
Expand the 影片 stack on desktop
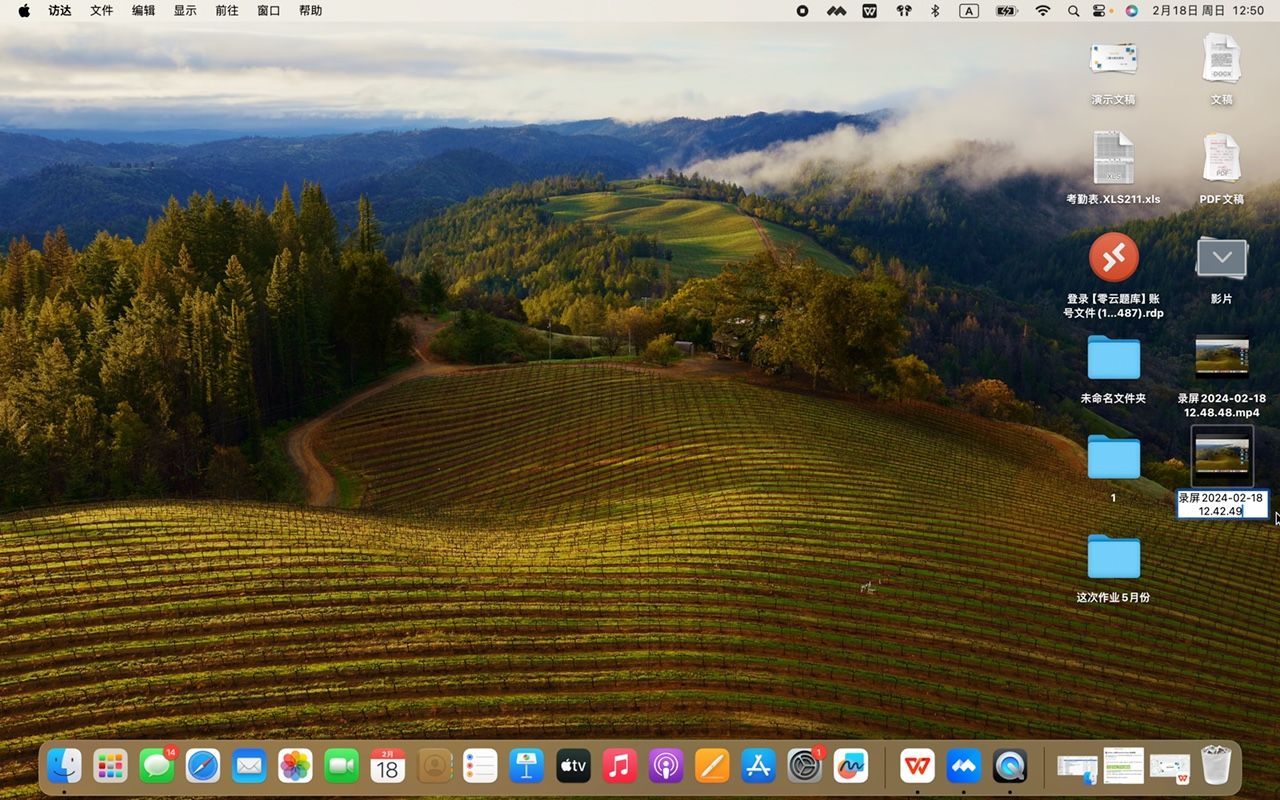pyautogui.click(x=1221, y=258)
